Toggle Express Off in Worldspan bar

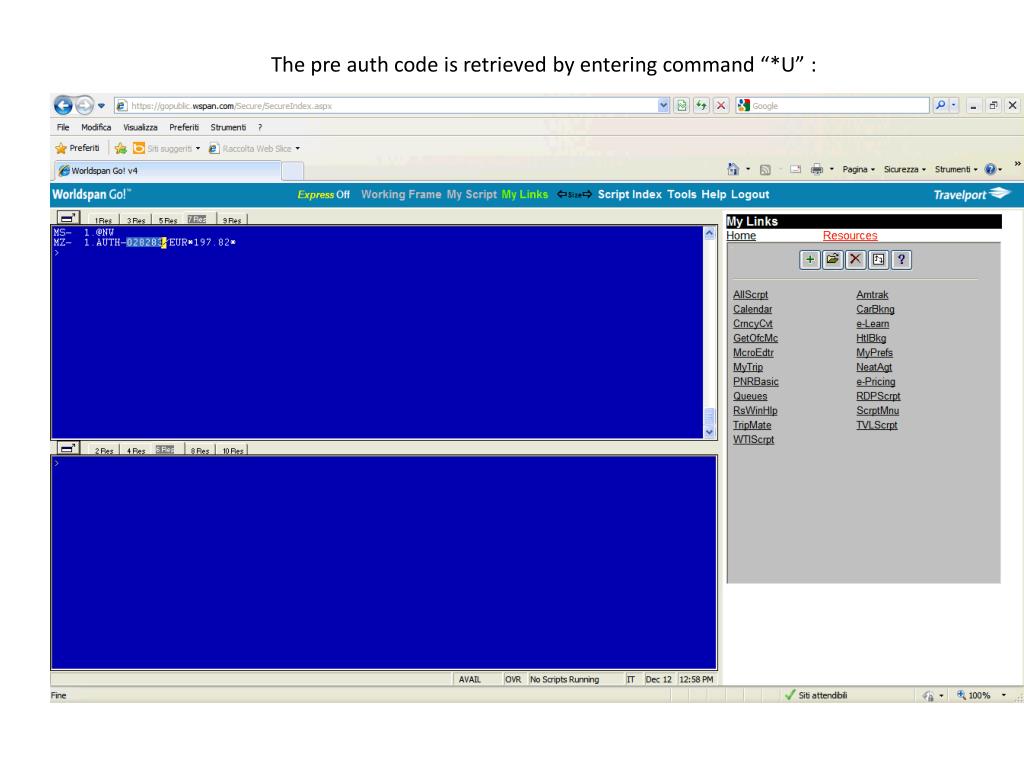323,195
